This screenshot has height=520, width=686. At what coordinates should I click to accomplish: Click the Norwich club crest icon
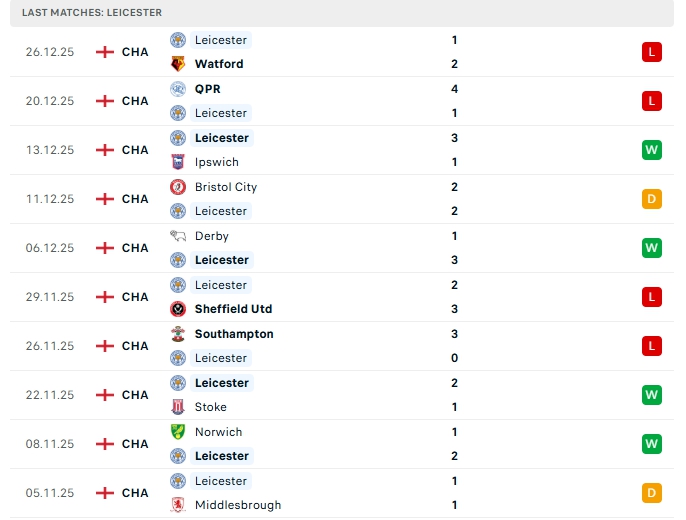coord(178,432)
